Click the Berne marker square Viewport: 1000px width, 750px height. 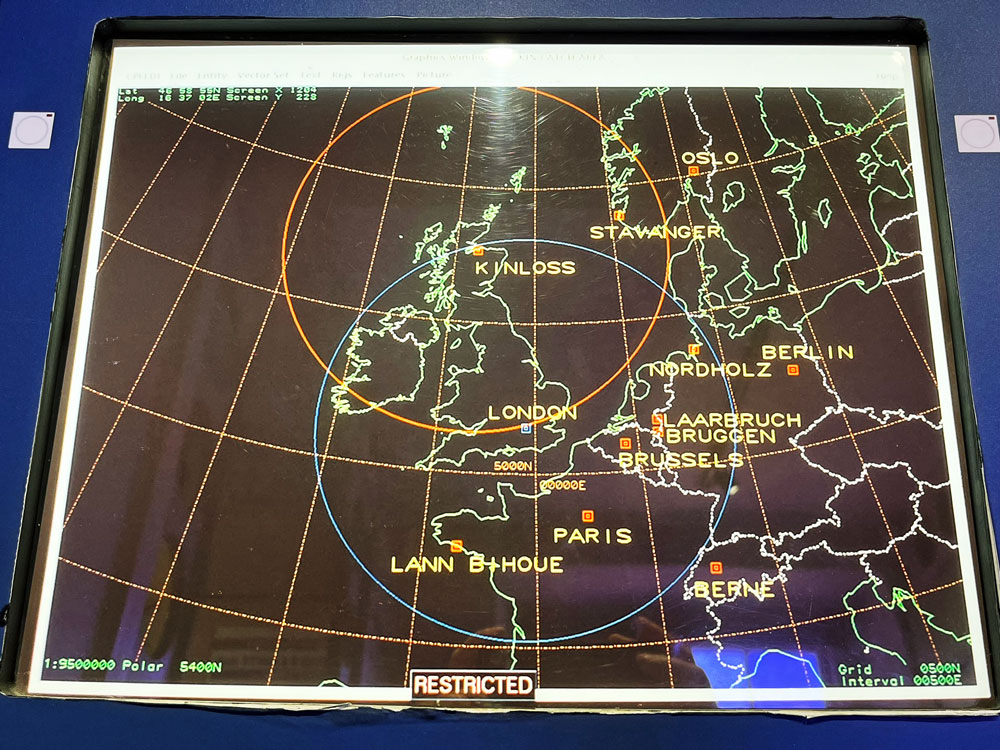pos(715,568)
